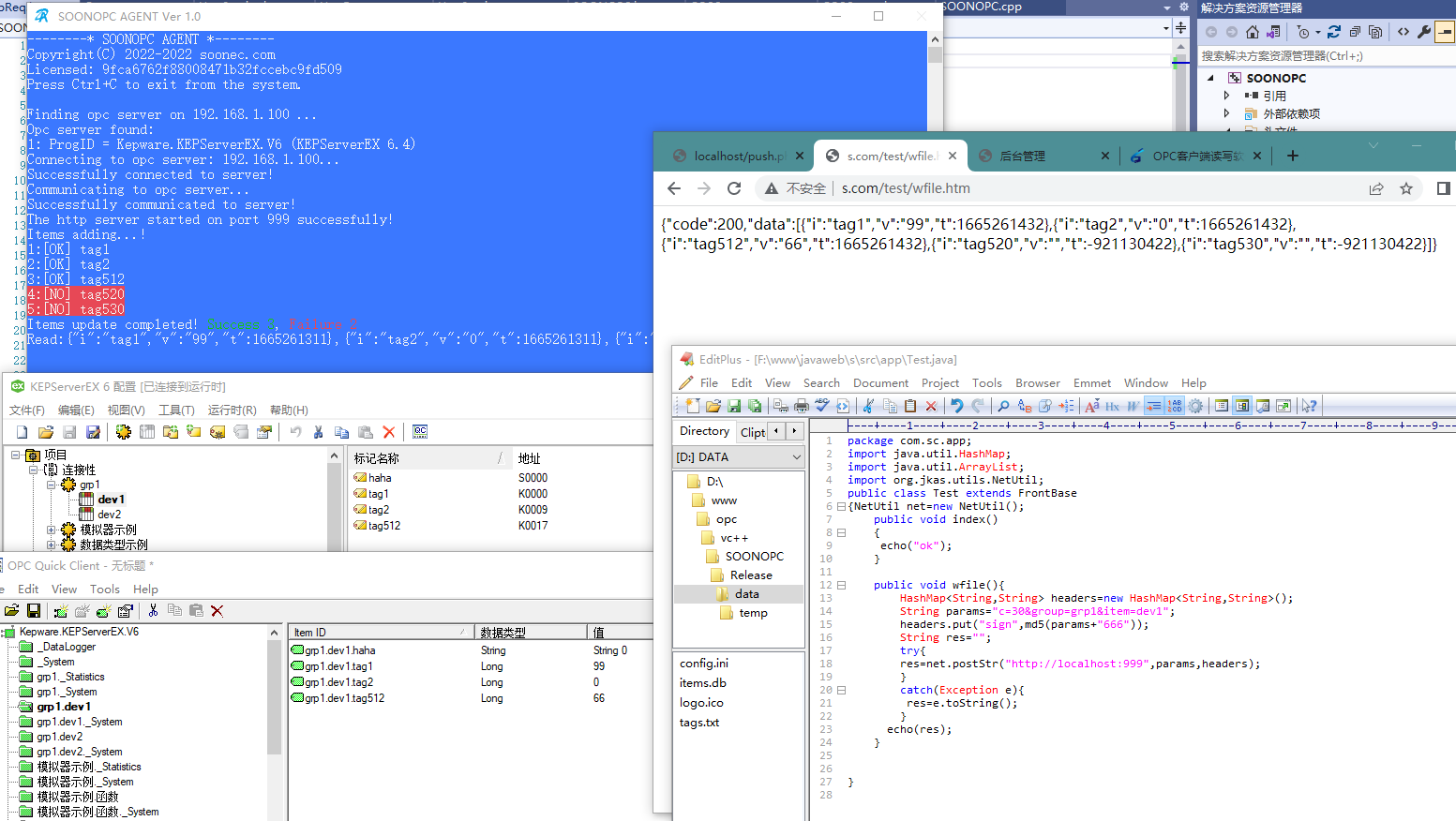This screenshot has height=821, width=1456.
Task: Expand the 模拟器示例 tree node
Action: point(52,530)
